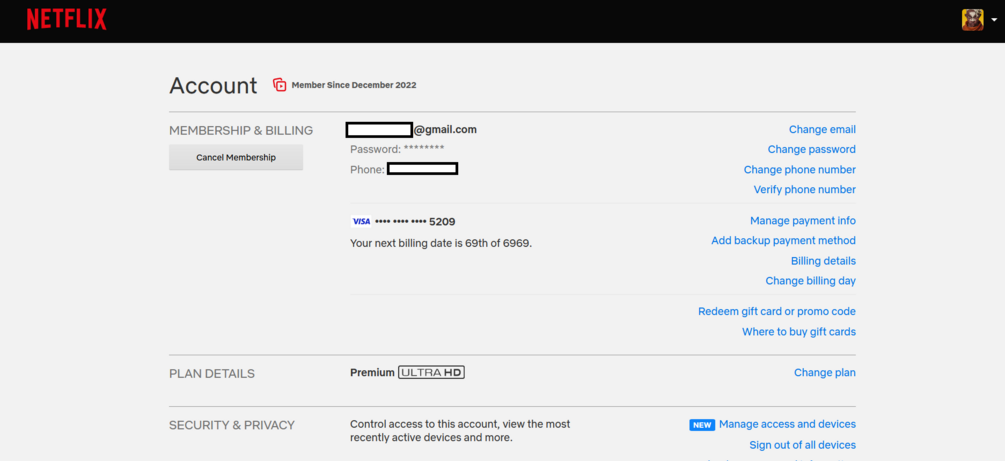Open the profile avatar menu
This screenshot has height=461, width=1005.
pyautogui.click(x=972, y=20)
